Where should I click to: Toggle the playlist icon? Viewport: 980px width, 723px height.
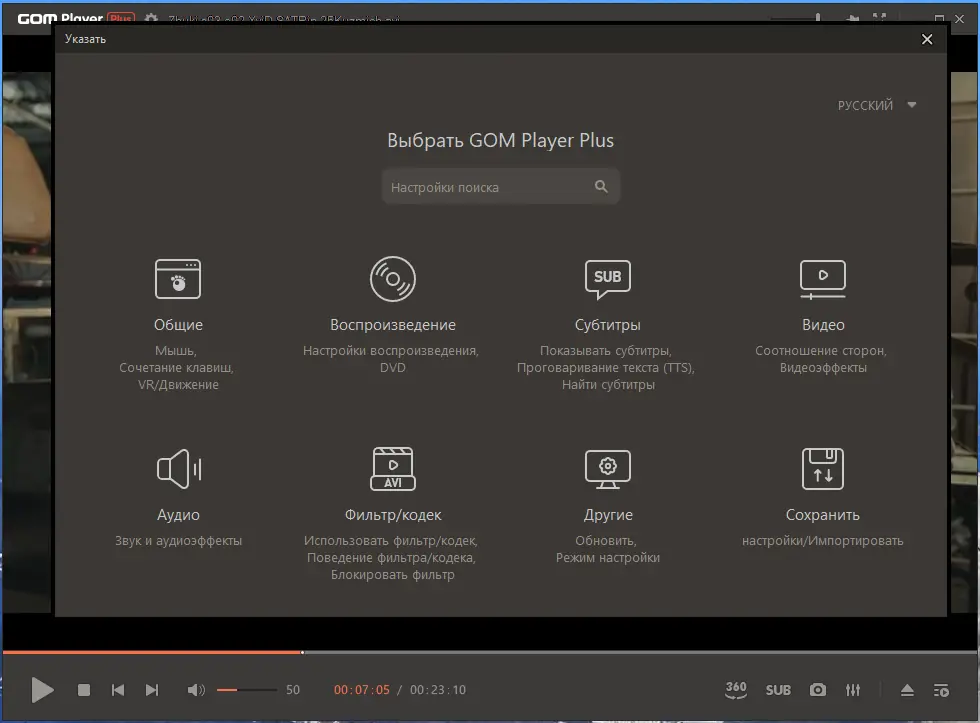pyautogui.click(x=941, y=690)
